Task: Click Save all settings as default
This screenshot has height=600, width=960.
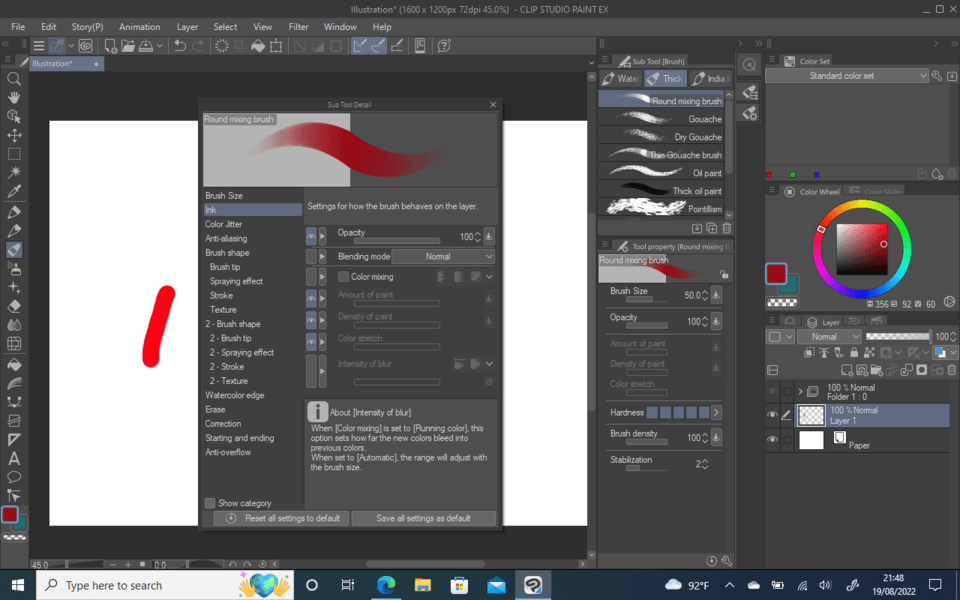Action: (423, 518)
